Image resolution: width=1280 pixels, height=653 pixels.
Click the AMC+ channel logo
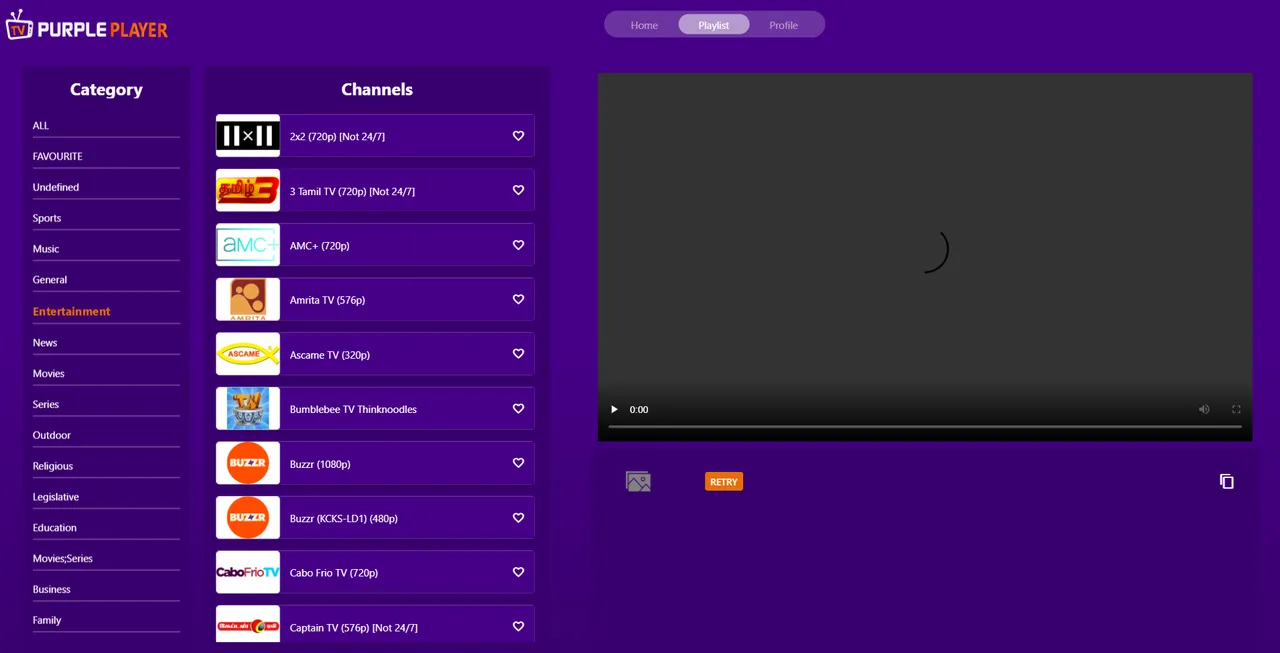click(x=247, y=244)
